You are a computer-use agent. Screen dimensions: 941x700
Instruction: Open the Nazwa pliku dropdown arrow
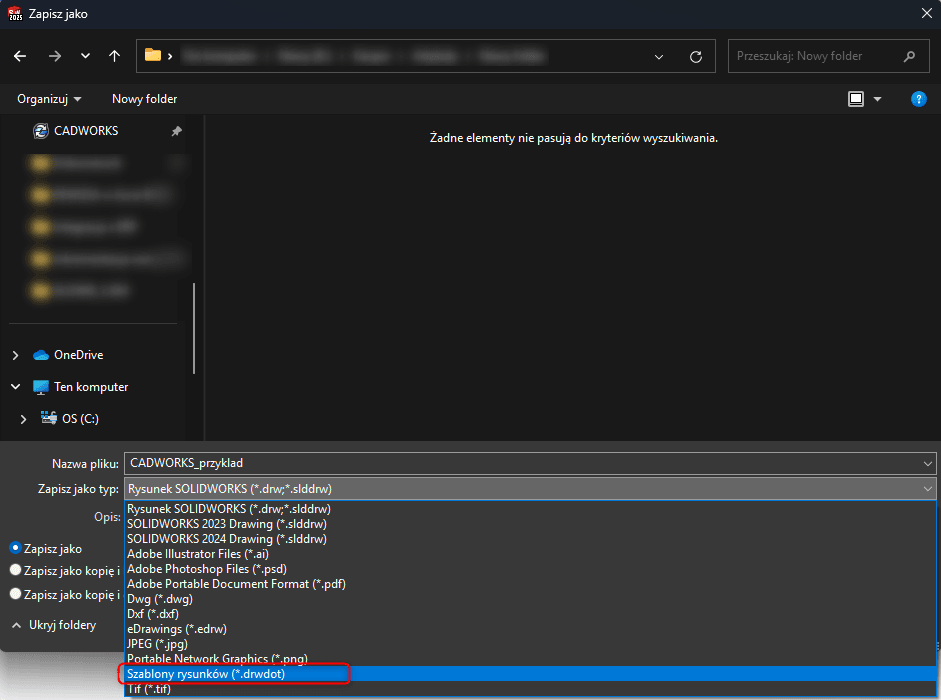tap(928, 463)
